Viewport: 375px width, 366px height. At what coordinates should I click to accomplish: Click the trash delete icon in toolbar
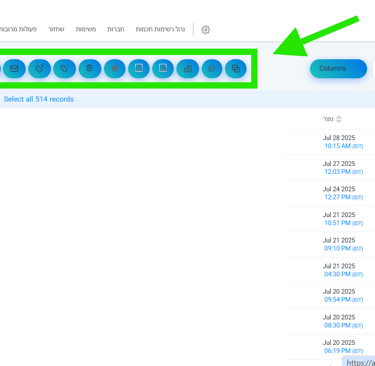coord(89,69)
